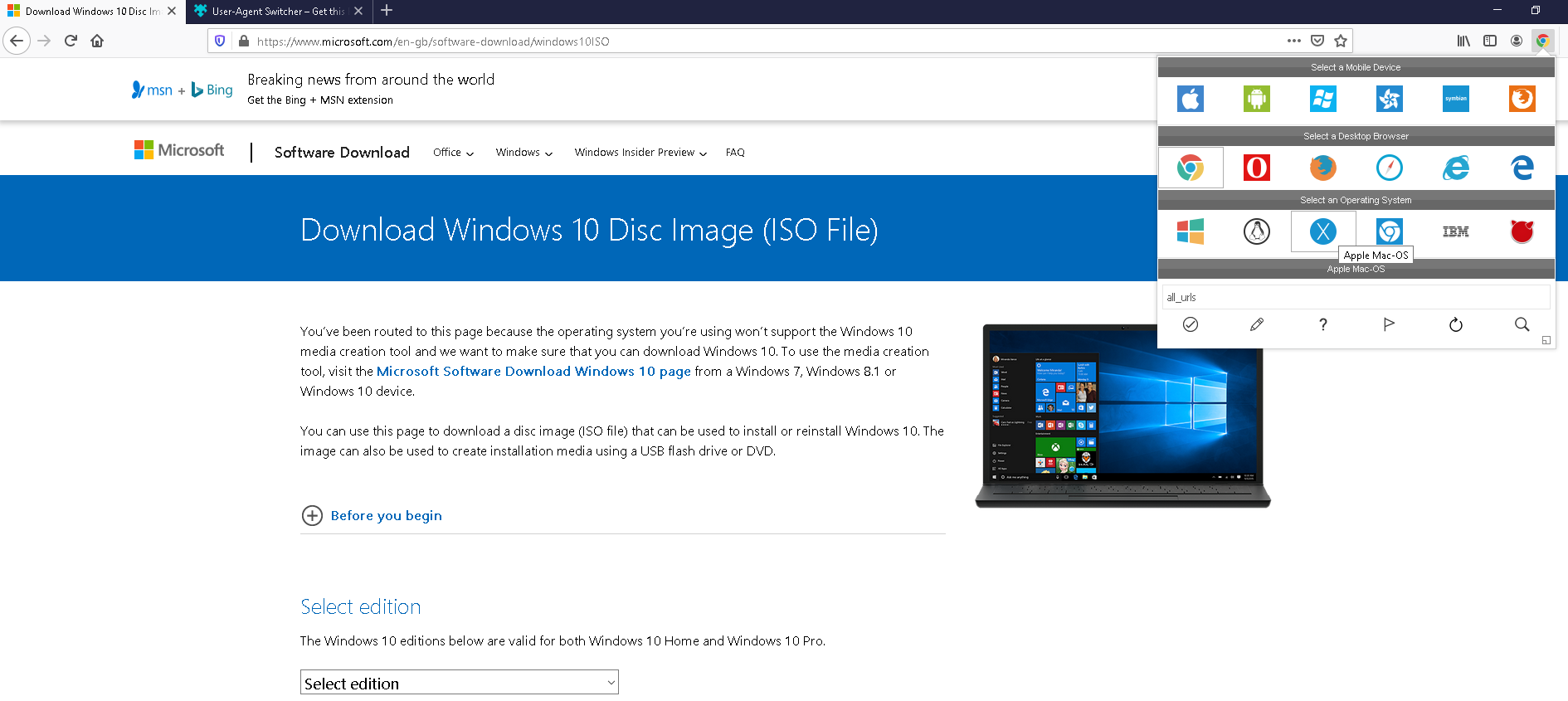Viewport: 1568px width, 701px height.
Task: Click the circular reset arrow in switcher popup
Action: tap(1456, 324)
